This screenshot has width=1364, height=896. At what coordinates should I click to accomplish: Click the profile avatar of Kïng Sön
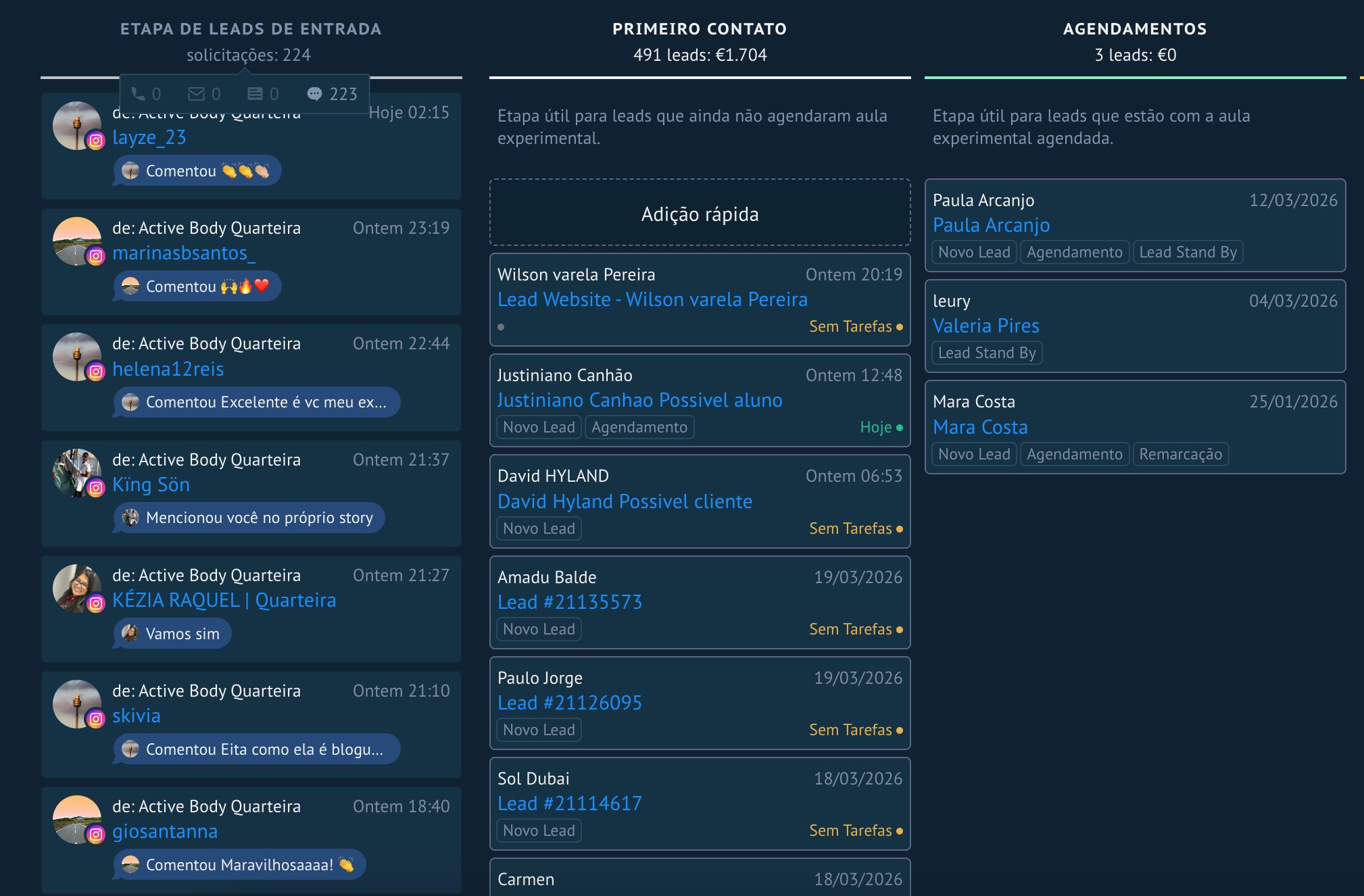click(77, 472)
